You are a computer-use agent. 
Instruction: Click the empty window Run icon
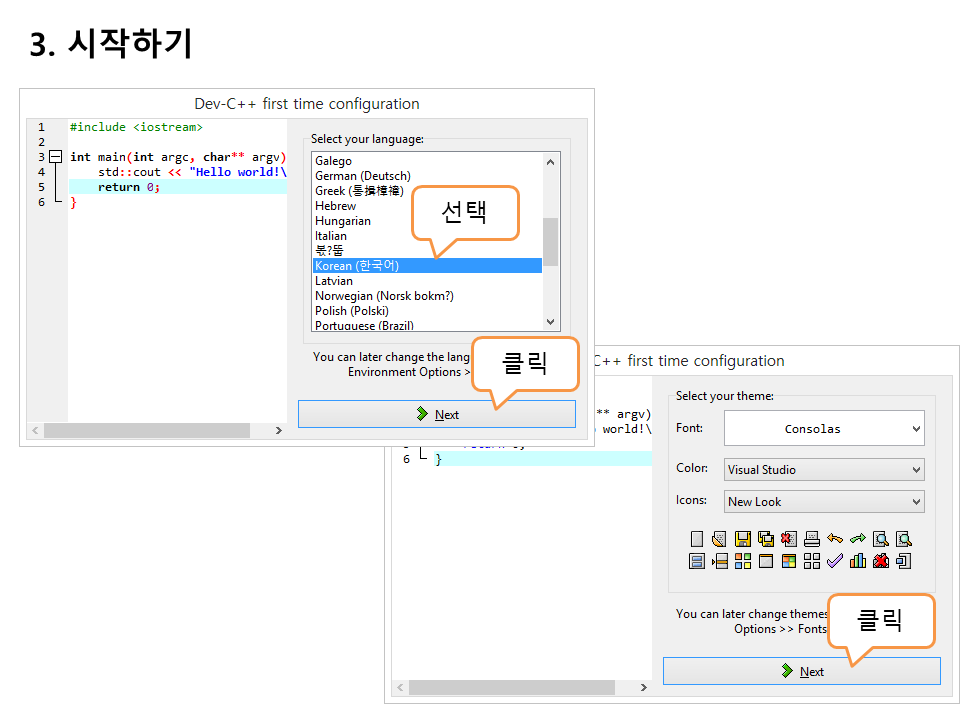[x=766, y=561]
